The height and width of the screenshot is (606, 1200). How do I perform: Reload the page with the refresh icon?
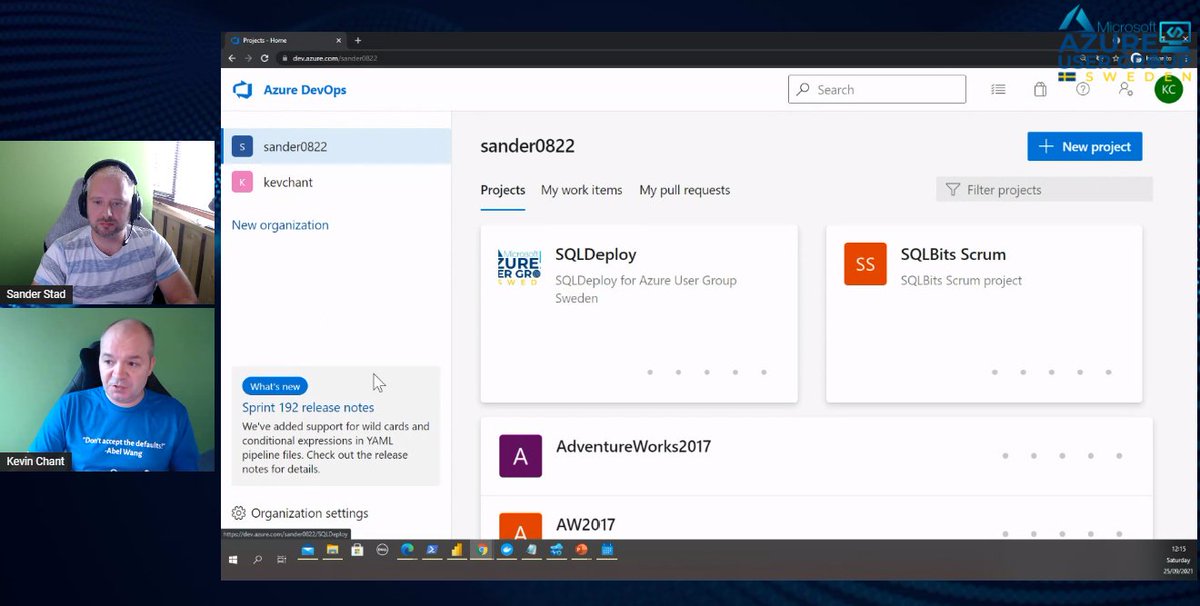tap(265, 58)
